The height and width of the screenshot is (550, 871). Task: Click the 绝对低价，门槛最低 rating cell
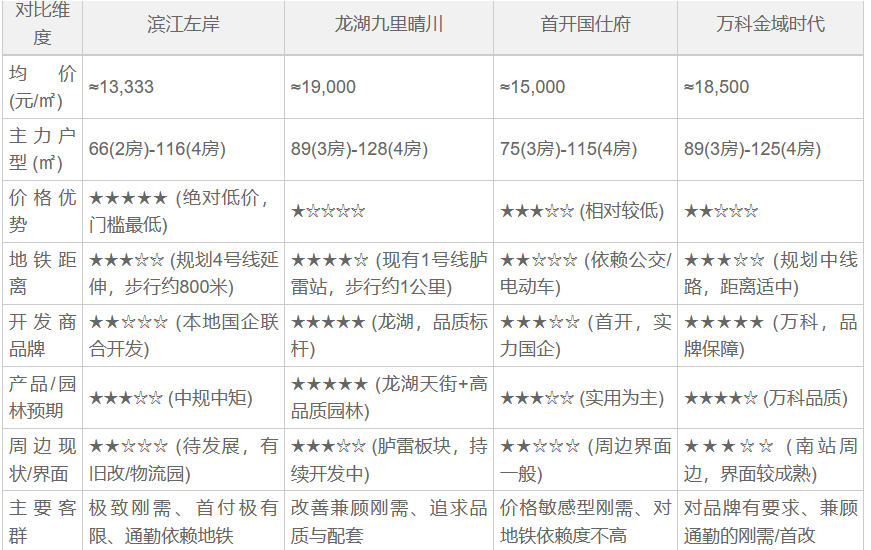click(x=183, y=211)
